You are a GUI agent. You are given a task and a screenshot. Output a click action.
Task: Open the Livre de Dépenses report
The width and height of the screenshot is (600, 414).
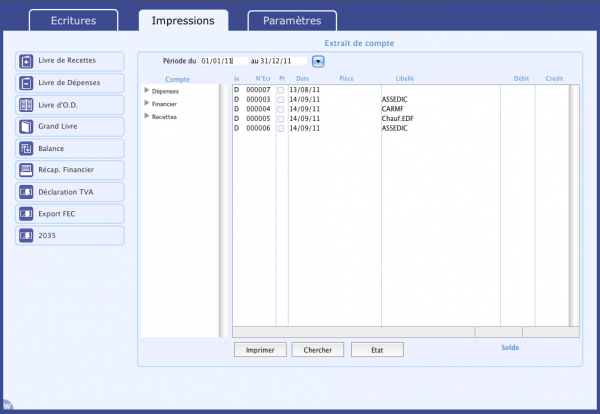point(70,83)
